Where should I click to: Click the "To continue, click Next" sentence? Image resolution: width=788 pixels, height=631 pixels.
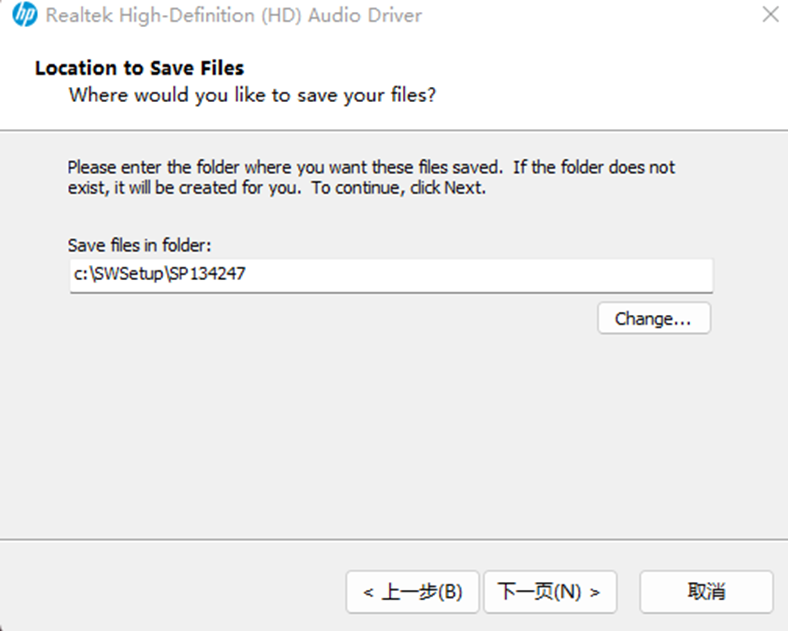click(x=398, y=188)
